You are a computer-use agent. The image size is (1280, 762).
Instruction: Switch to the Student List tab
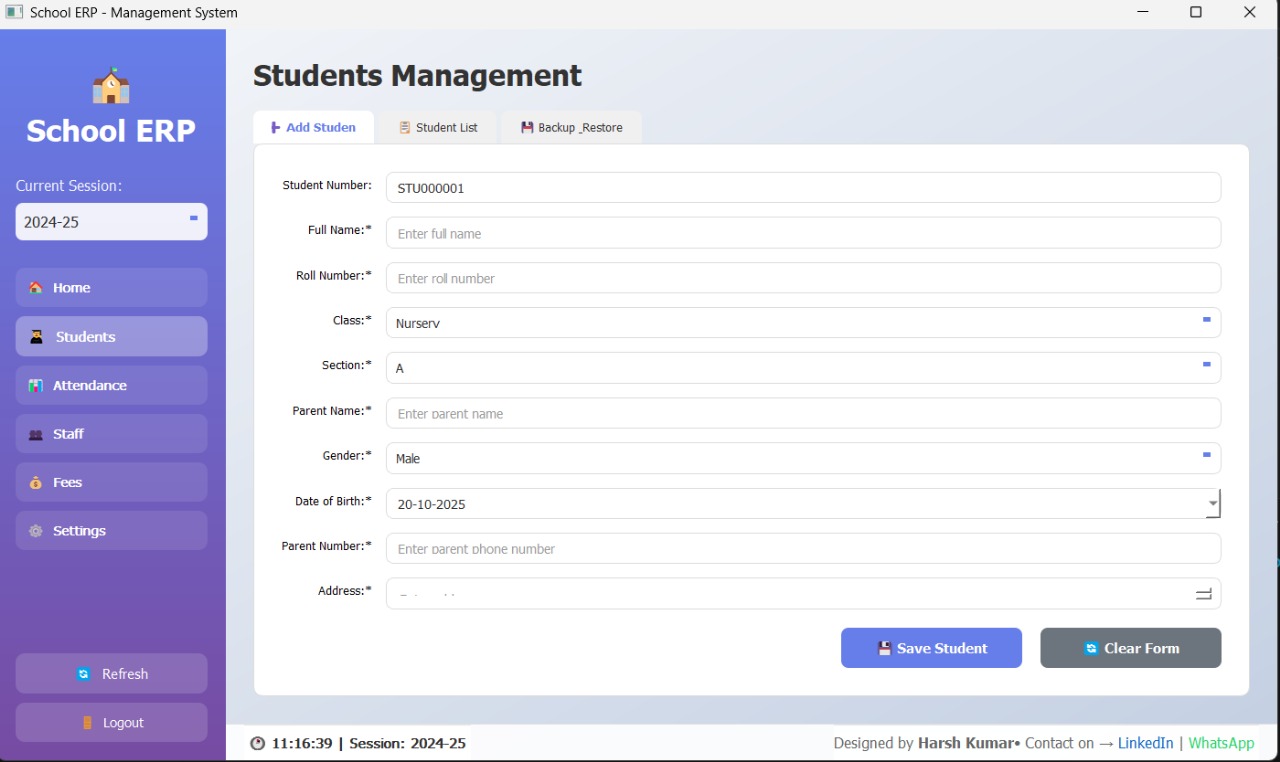coord(438,128)
